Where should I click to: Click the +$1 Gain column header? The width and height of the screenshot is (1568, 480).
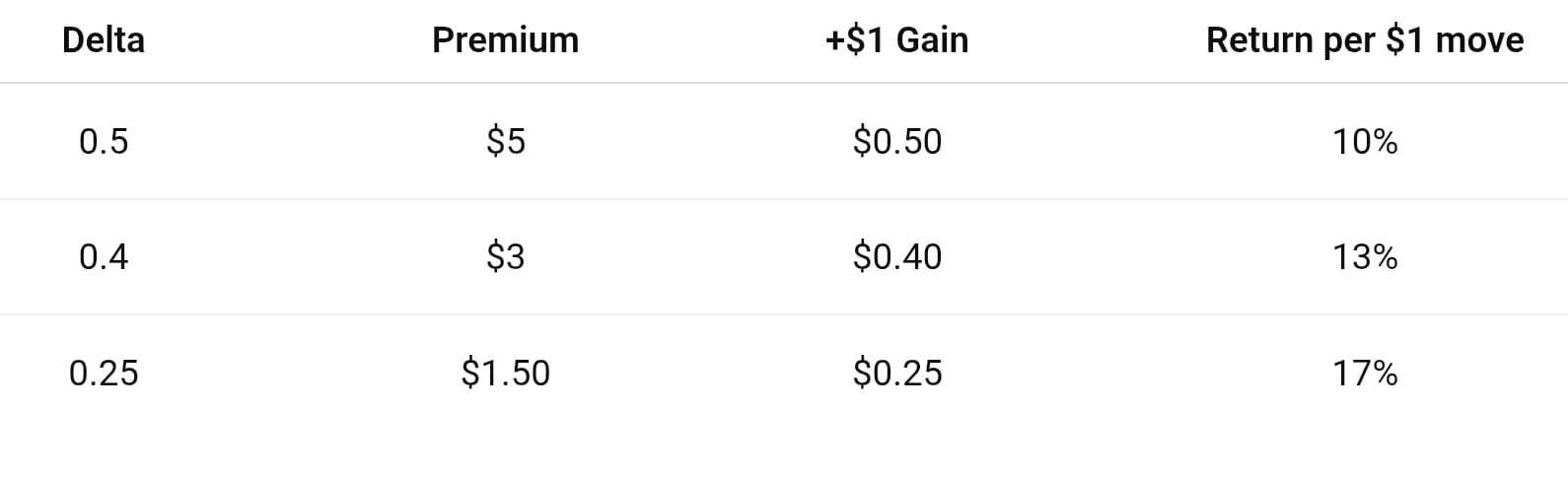[896, 40]
